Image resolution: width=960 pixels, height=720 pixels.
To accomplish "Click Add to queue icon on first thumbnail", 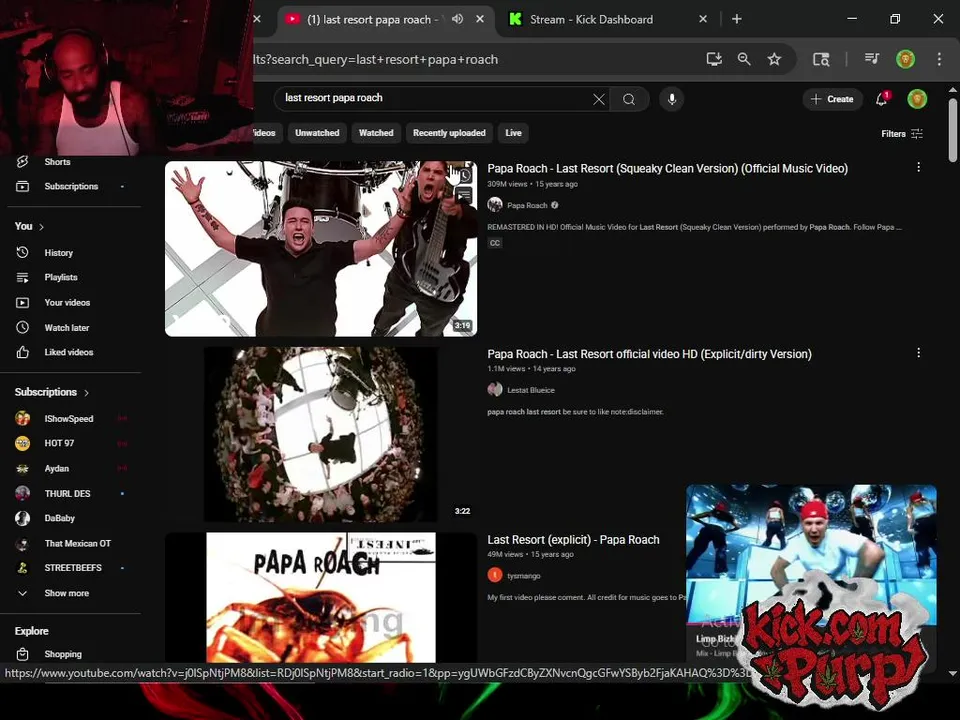I will point(464,196).
